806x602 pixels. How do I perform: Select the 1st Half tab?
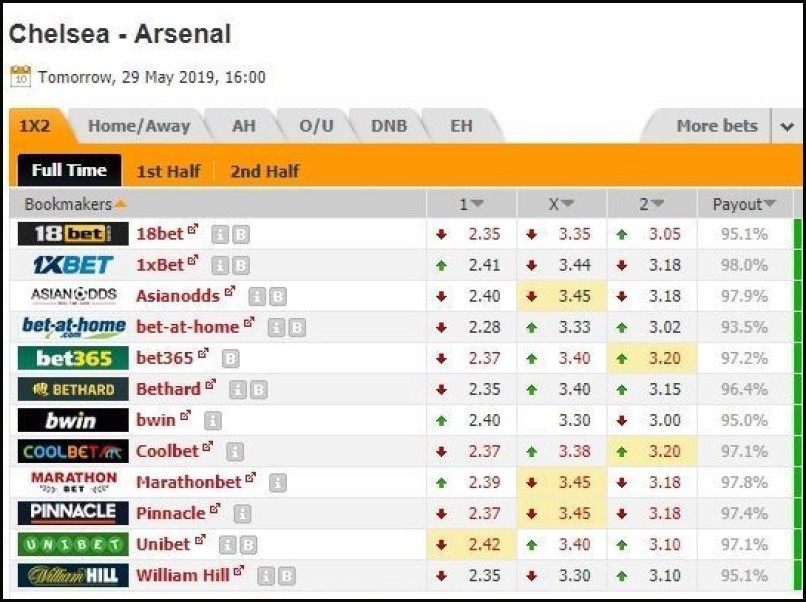click(168, 171)
